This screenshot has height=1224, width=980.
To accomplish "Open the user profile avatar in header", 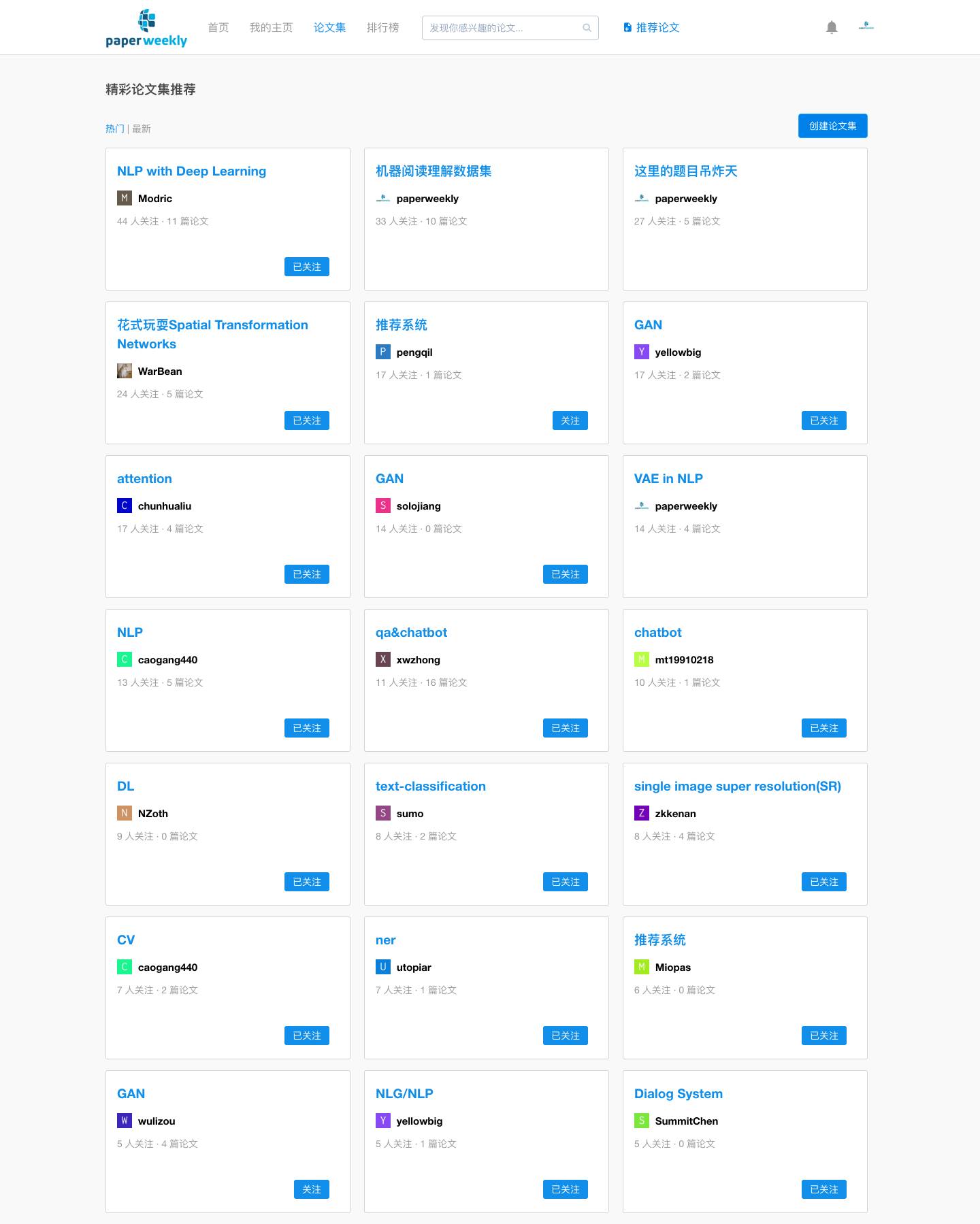I will (x=866, y=27).
